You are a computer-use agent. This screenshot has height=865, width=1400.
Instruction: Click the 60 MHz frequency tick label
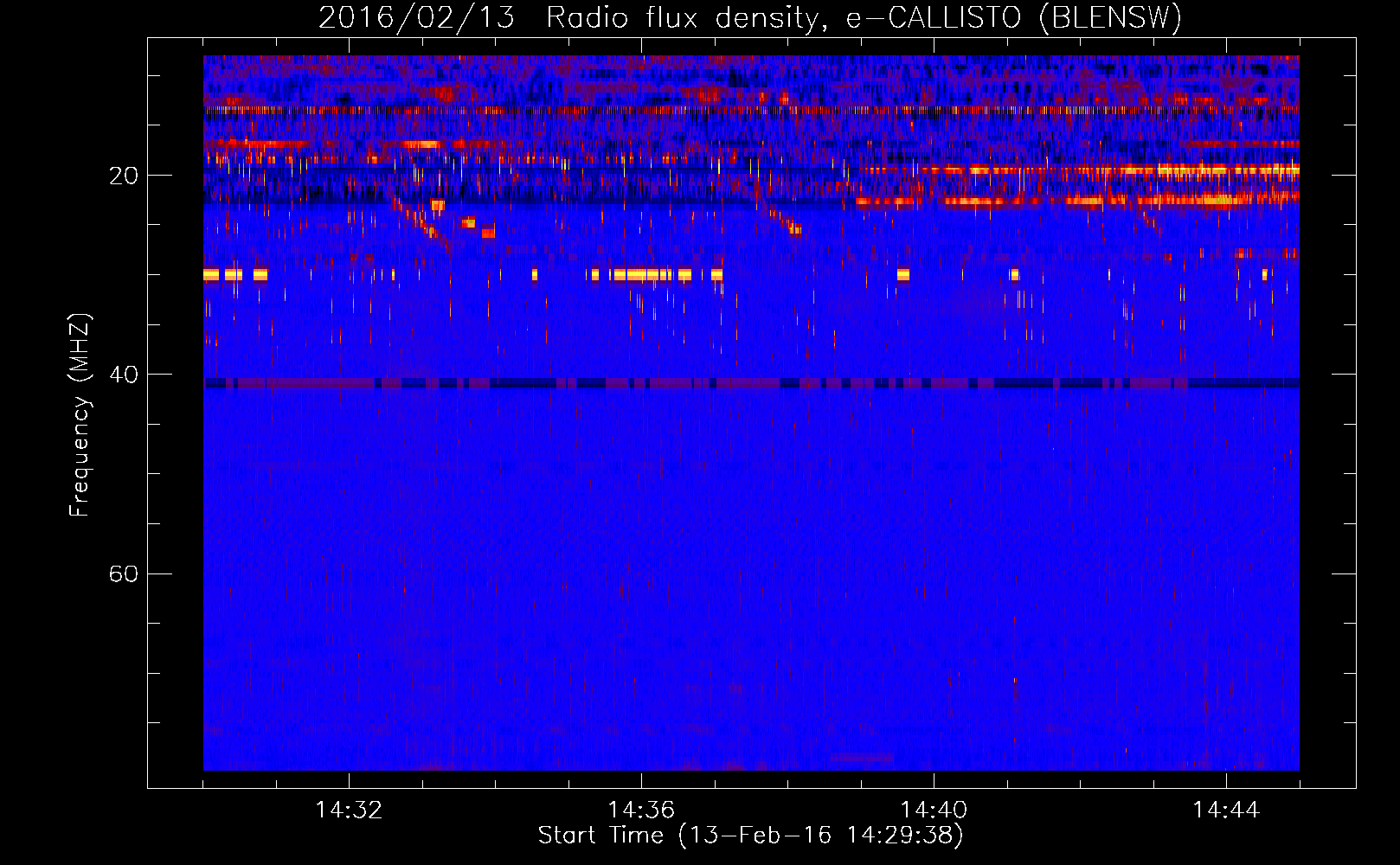[x=124, y=573]
